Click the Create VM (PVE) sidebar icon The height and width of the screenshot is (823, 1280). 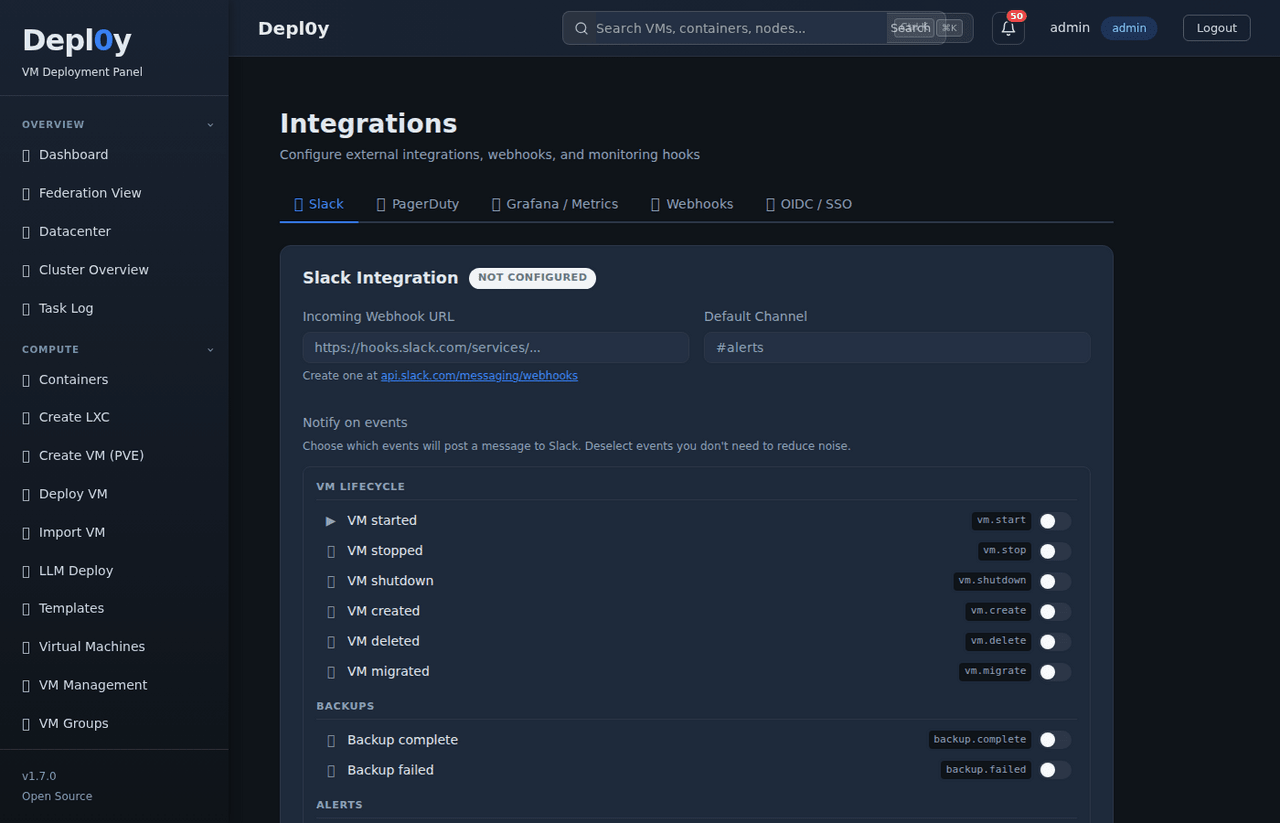point(26,456)
